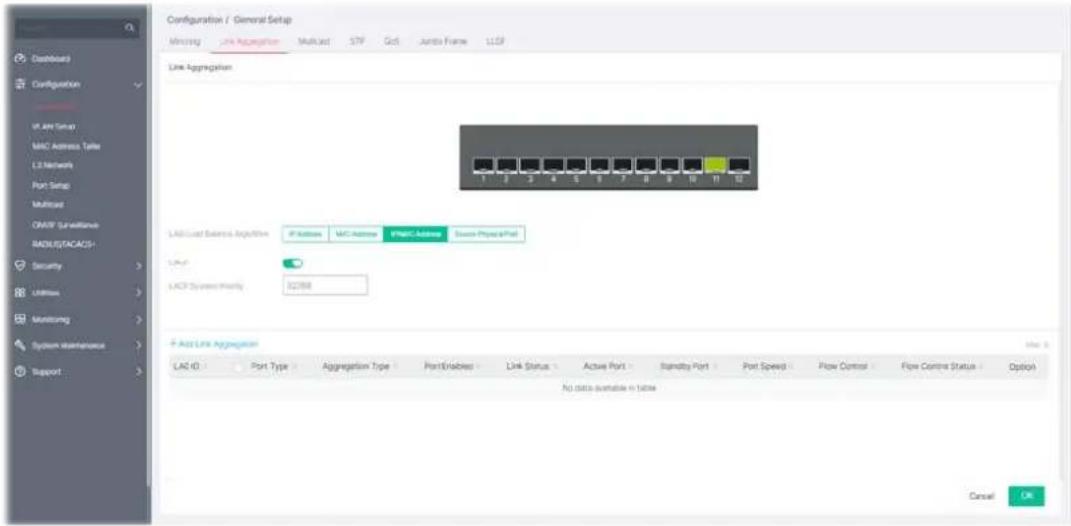The width and height of the screenshot is (1071, 526).
Task: Sort table by Port Type column
Action: (274, 367)
